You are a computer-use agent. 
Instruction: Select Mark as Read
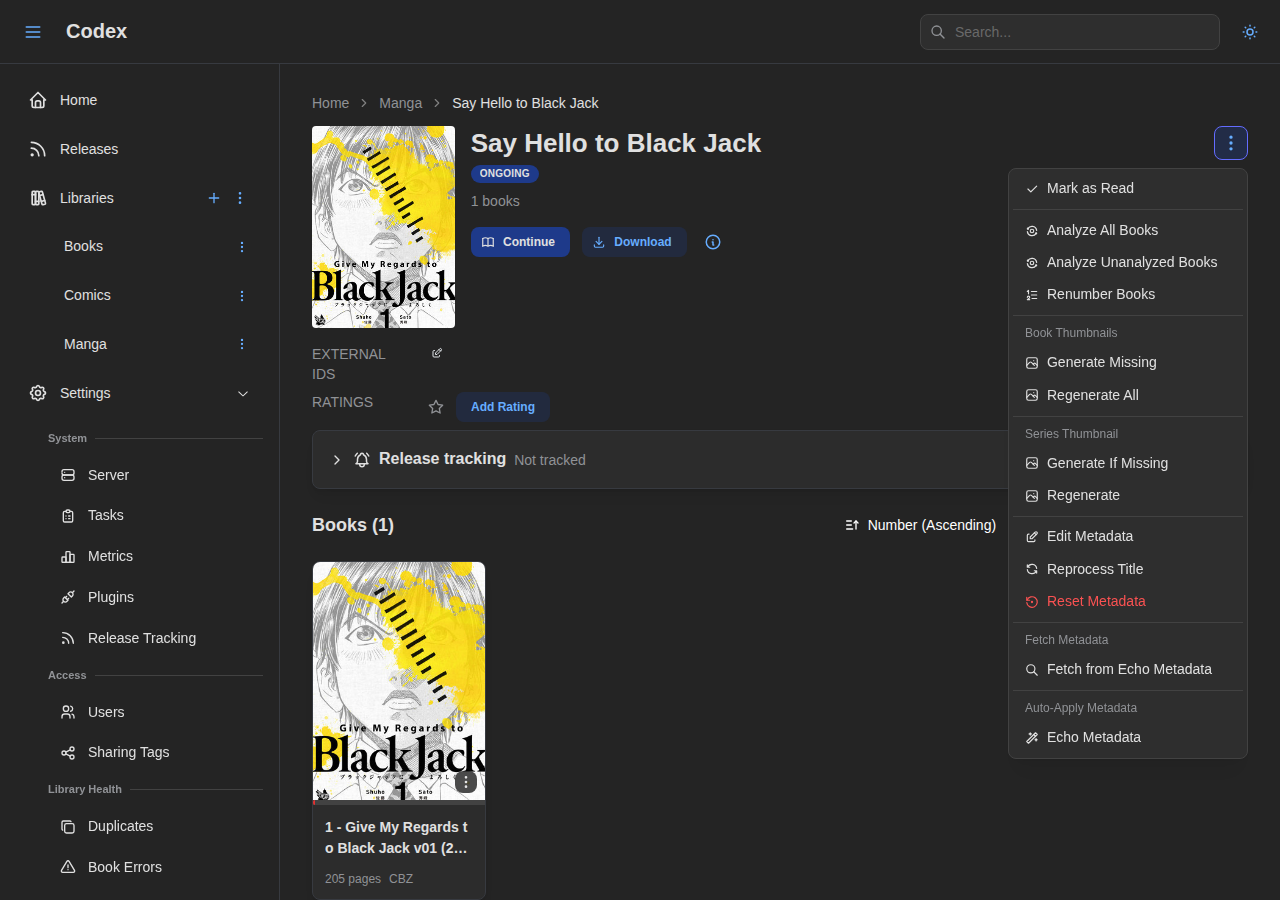(1128, 188)
